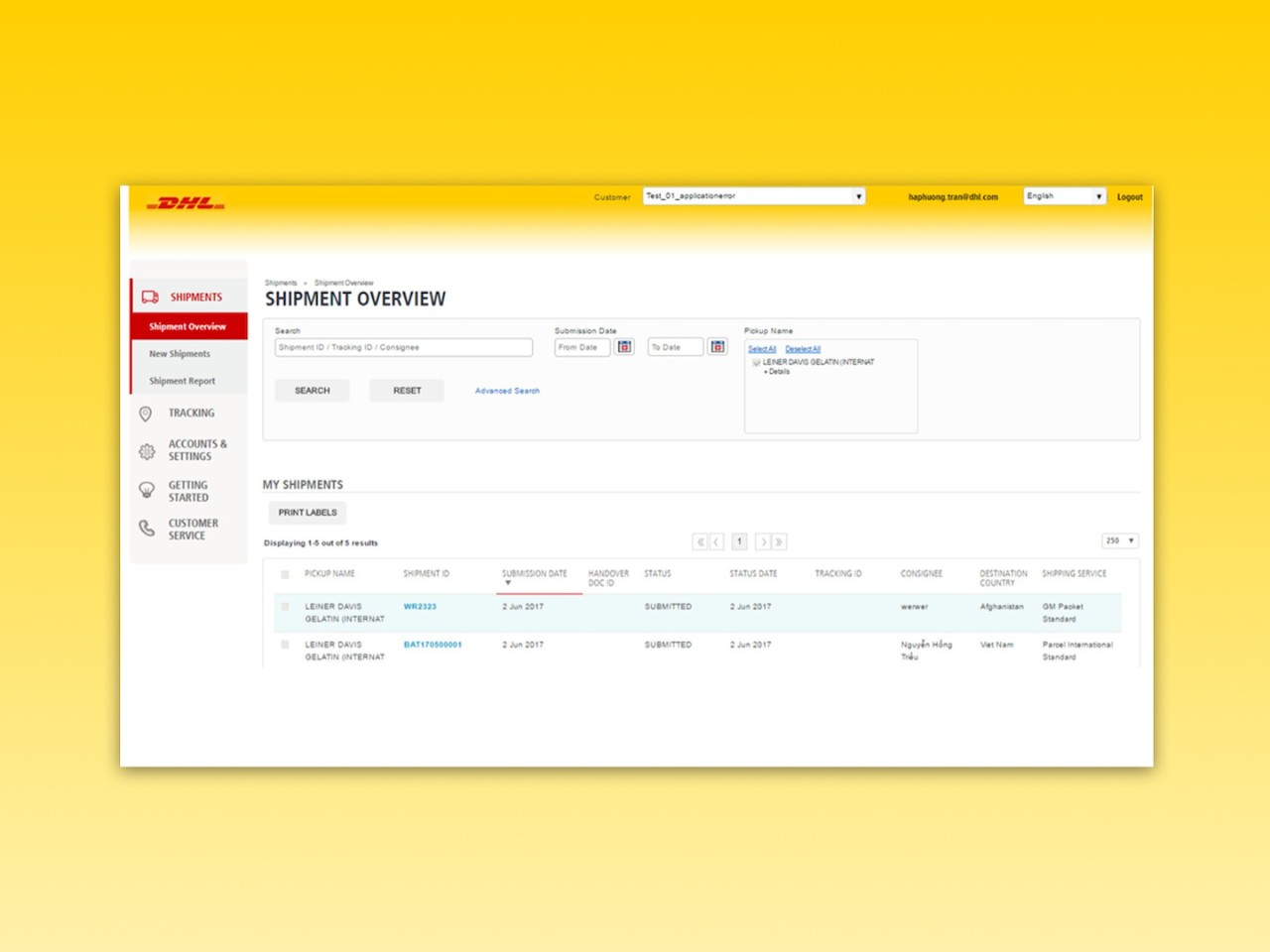Click the GM Packet Standard service cell
1270x952 pixels.
coord(1063,613)
